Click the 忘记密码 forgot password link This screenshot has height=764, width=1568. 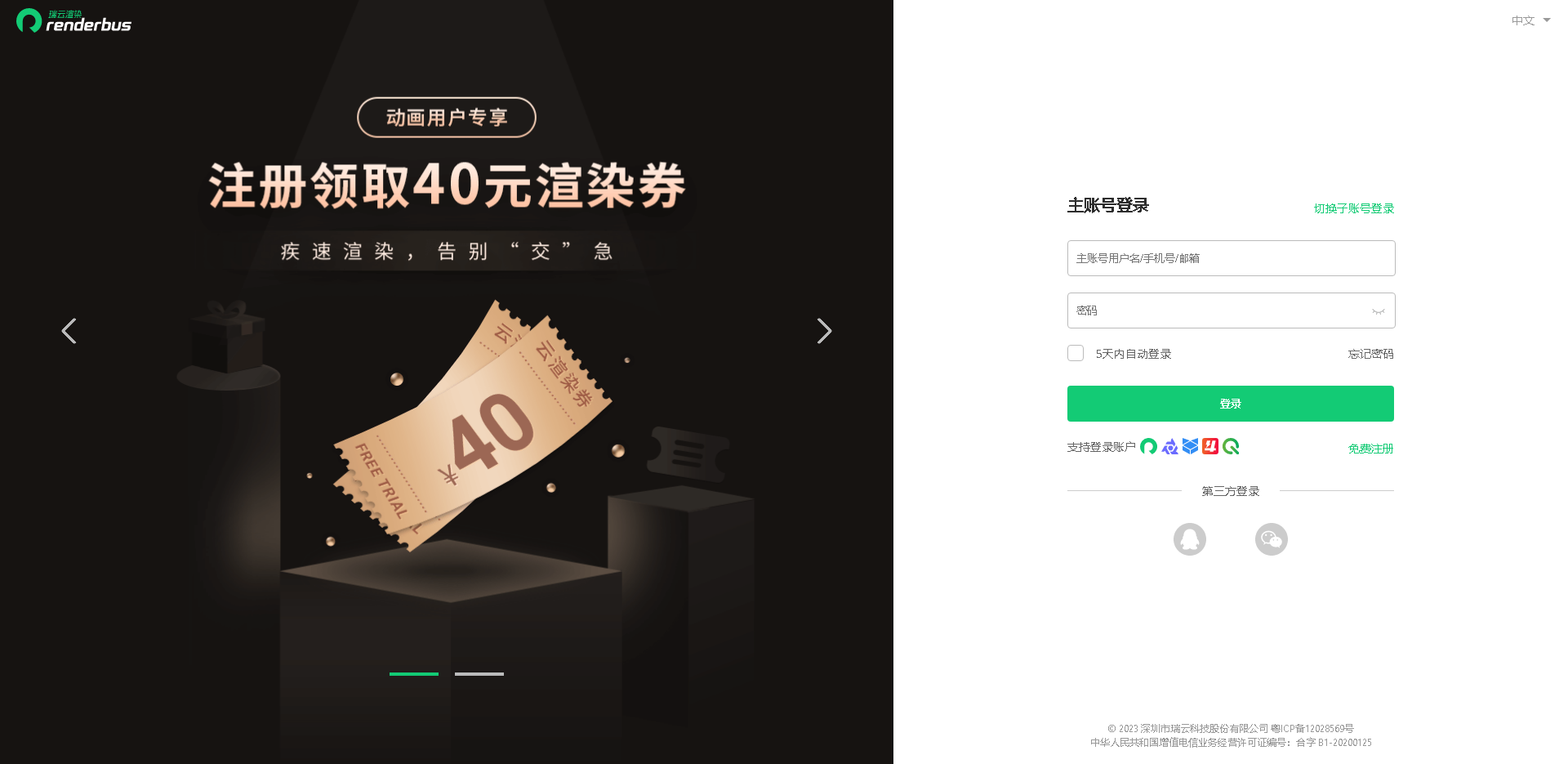(x=1370, y=354)
